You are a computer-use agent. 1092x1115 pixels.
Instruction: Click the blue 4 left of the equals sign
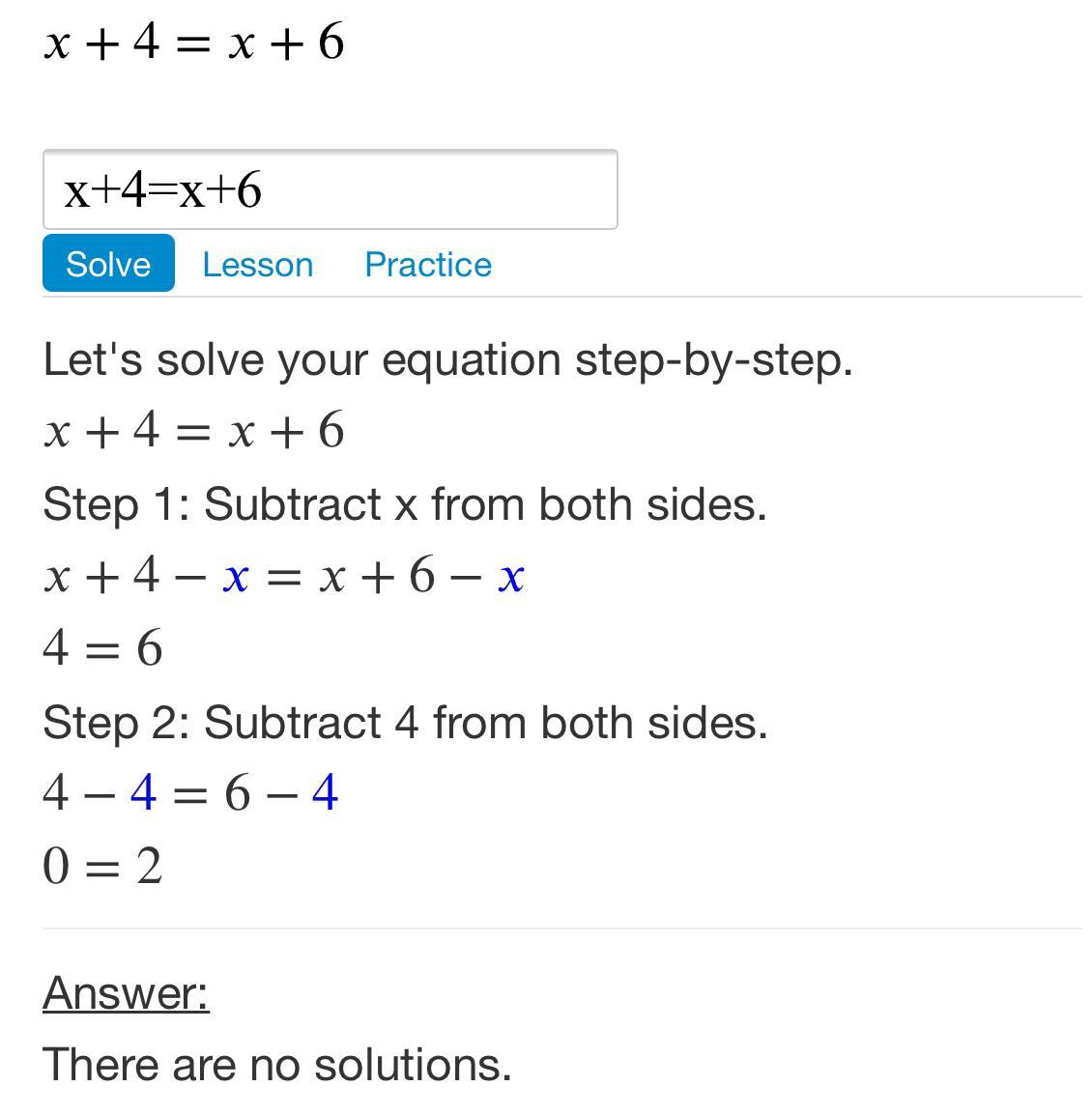pos(143,793)
